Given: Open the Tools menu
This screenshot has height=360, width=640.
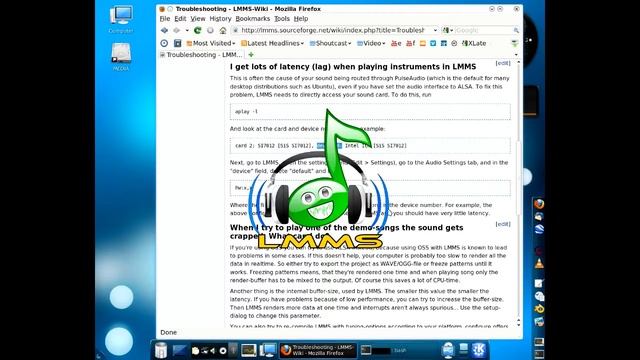Looking at the screenshot, I should (282, 19).
